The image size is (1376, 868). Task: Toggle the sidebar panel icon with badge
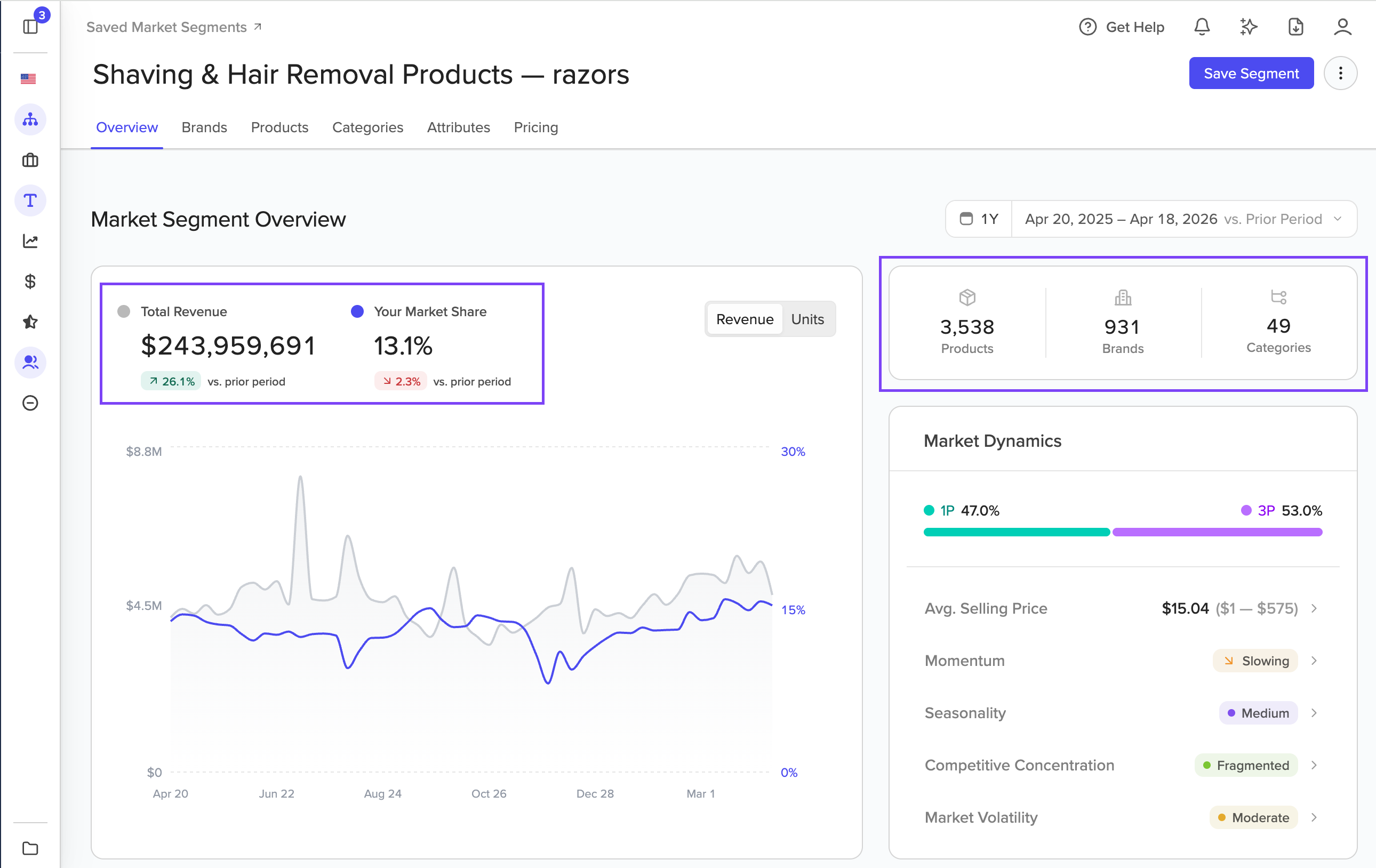coord(30,26)
